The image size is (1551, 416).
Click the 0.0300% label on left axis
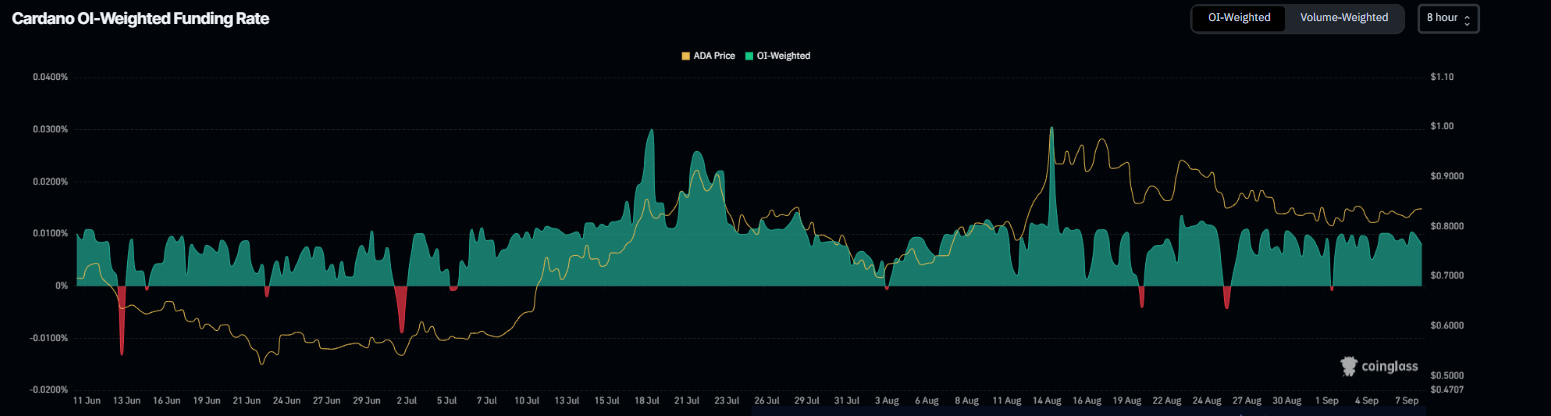48,129
